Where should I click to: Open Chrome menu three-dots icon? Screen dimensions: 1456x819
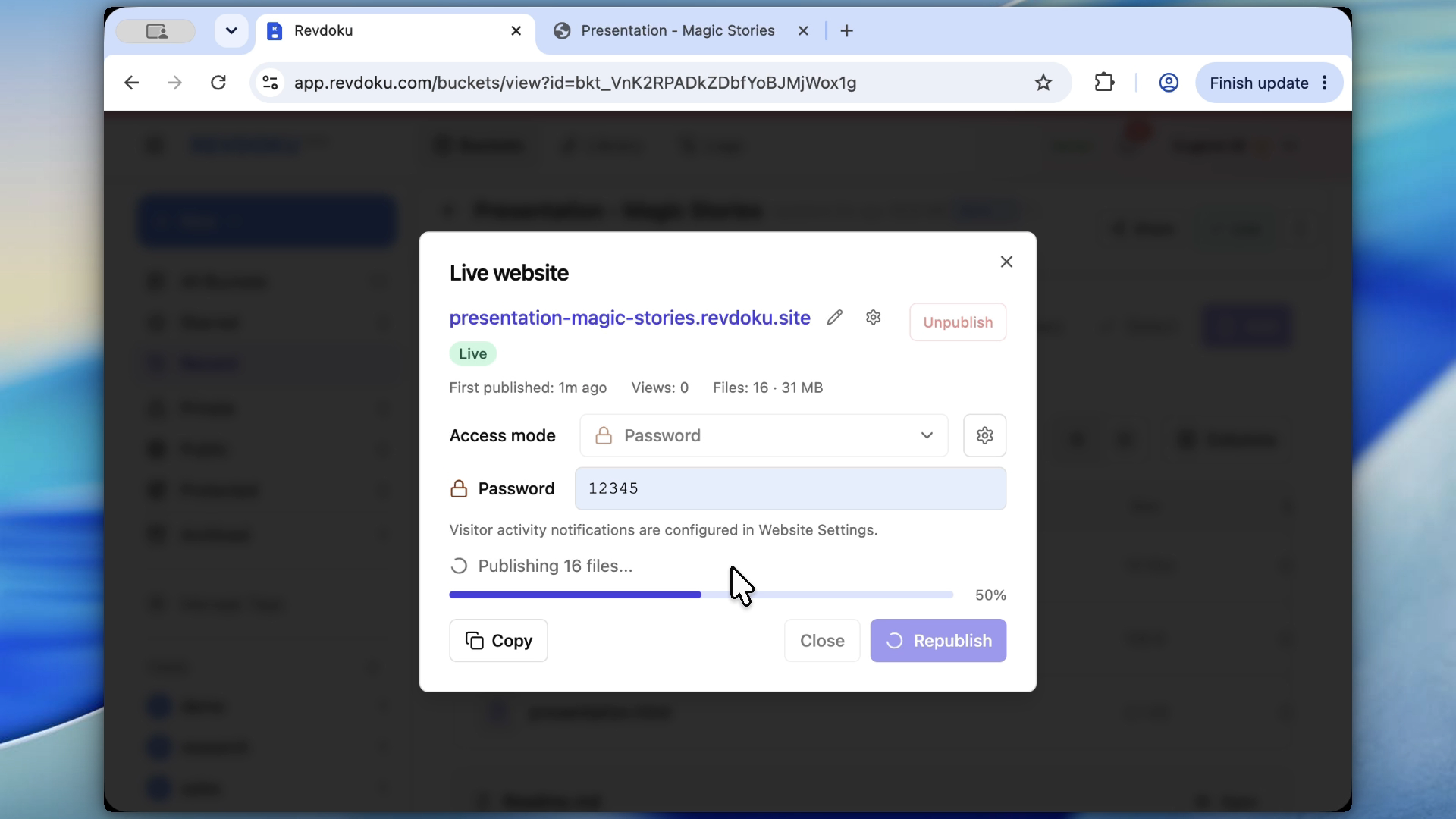click(1325, 83)
